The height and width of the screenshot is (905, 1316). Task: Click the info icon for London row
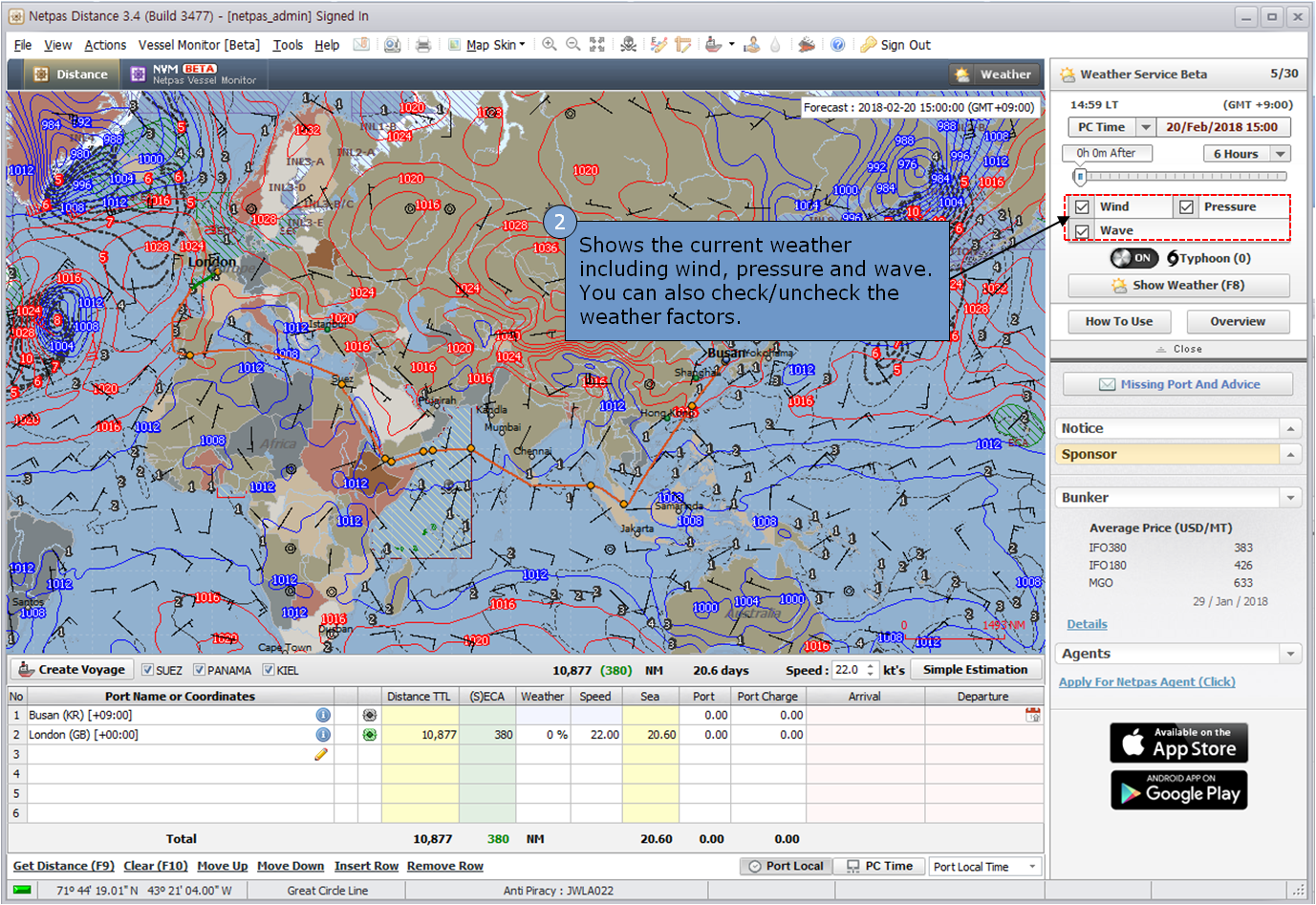click(323, 735)
